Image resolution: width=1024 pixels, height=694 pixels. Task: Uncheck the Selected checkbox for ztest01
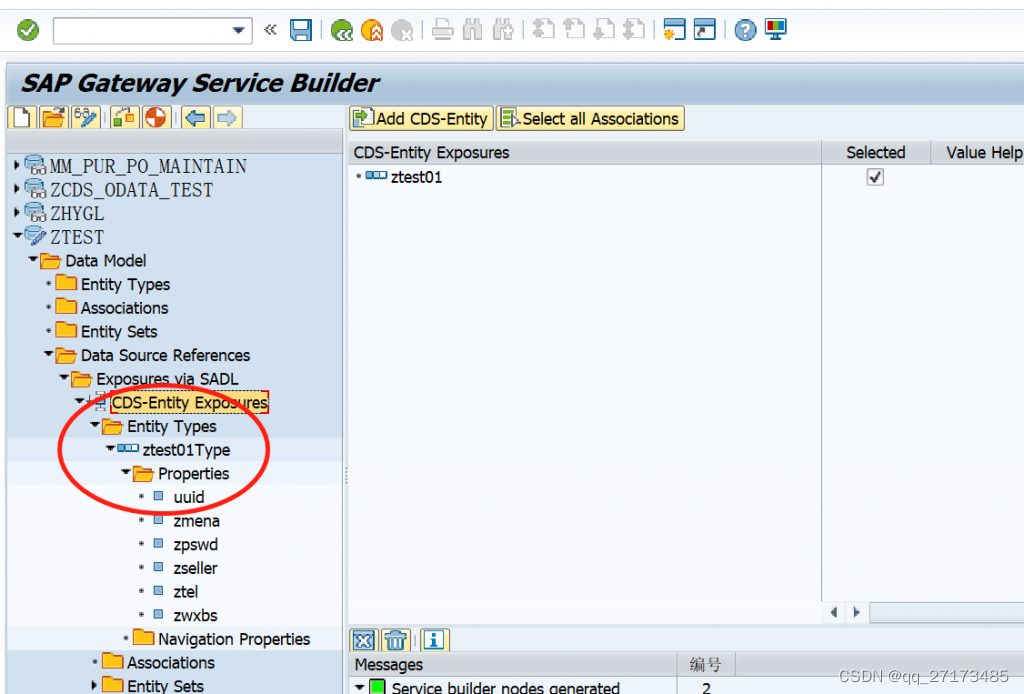875,177
